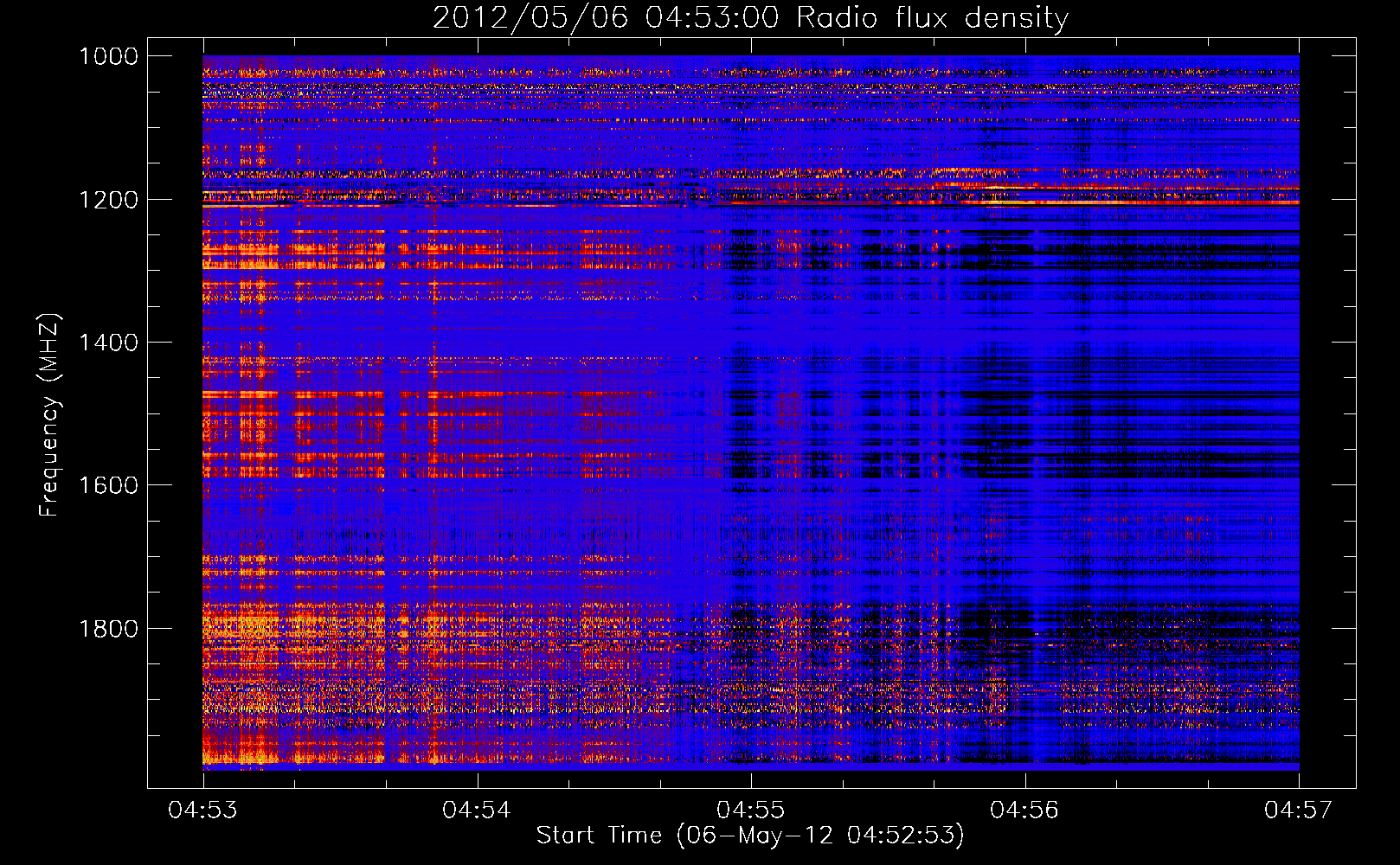The width and height of the screenshot is (1400, 865).
Task: Click the 04:56 time tick label
Action: click(1024, 811)
